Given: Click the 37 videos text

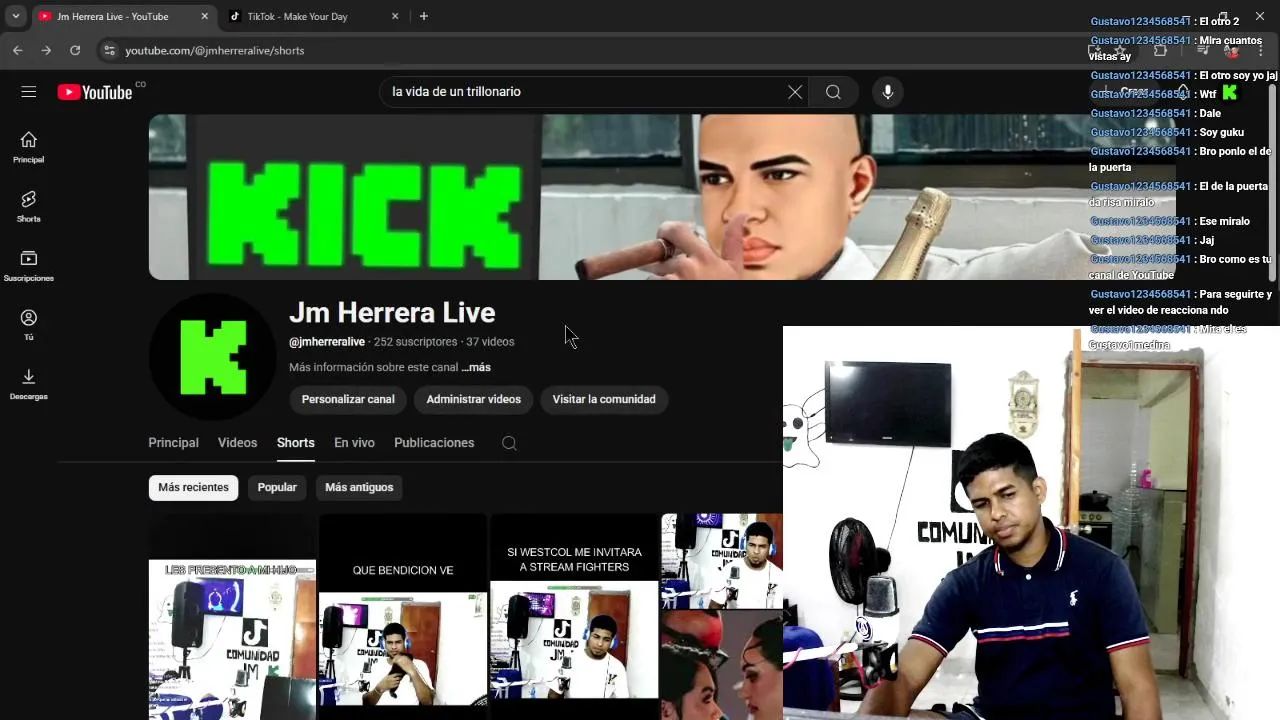Looking at the screenshot, I should pyautogui.click(x=490, y=342).
